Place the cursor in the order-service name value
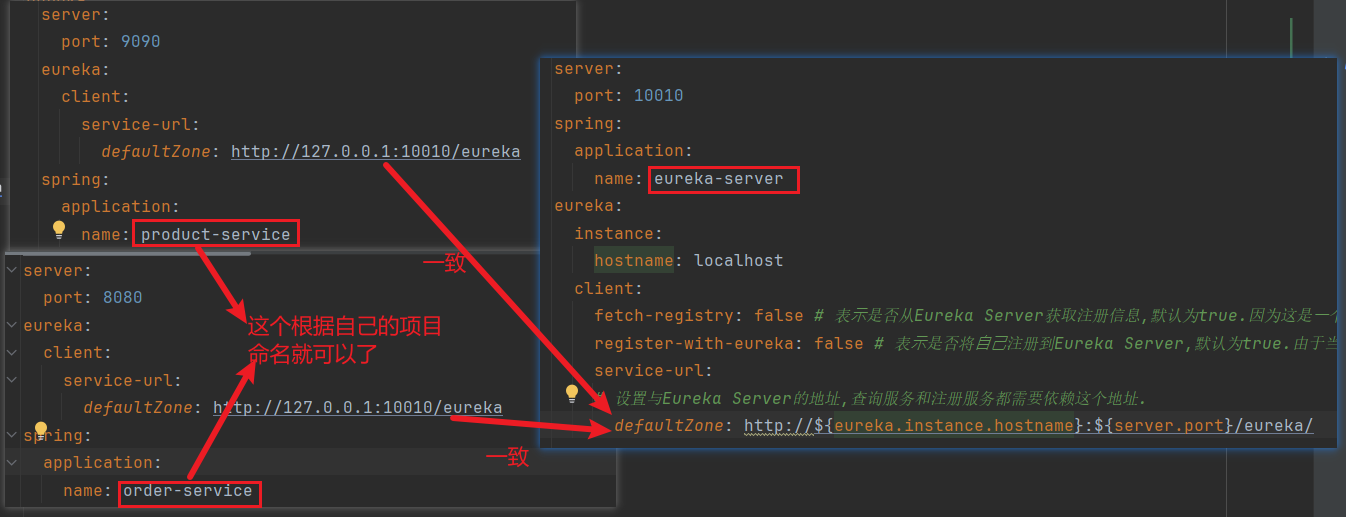1346x517 pixels. pyautogui.click(x=188, y=491)
